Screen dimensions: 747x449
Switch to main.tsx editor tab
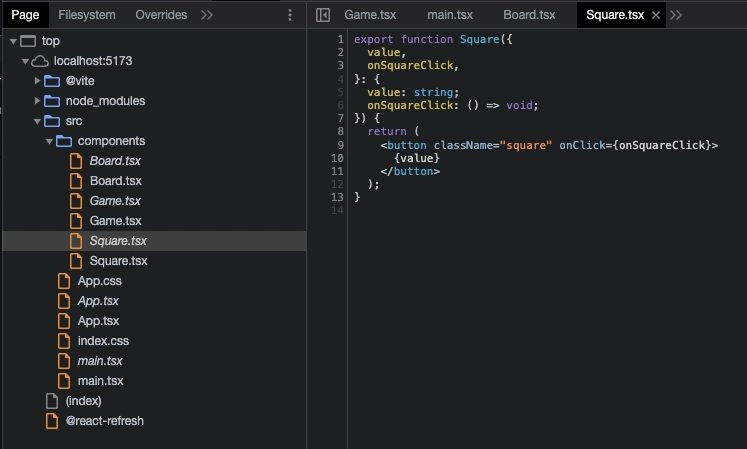(450, 15)
